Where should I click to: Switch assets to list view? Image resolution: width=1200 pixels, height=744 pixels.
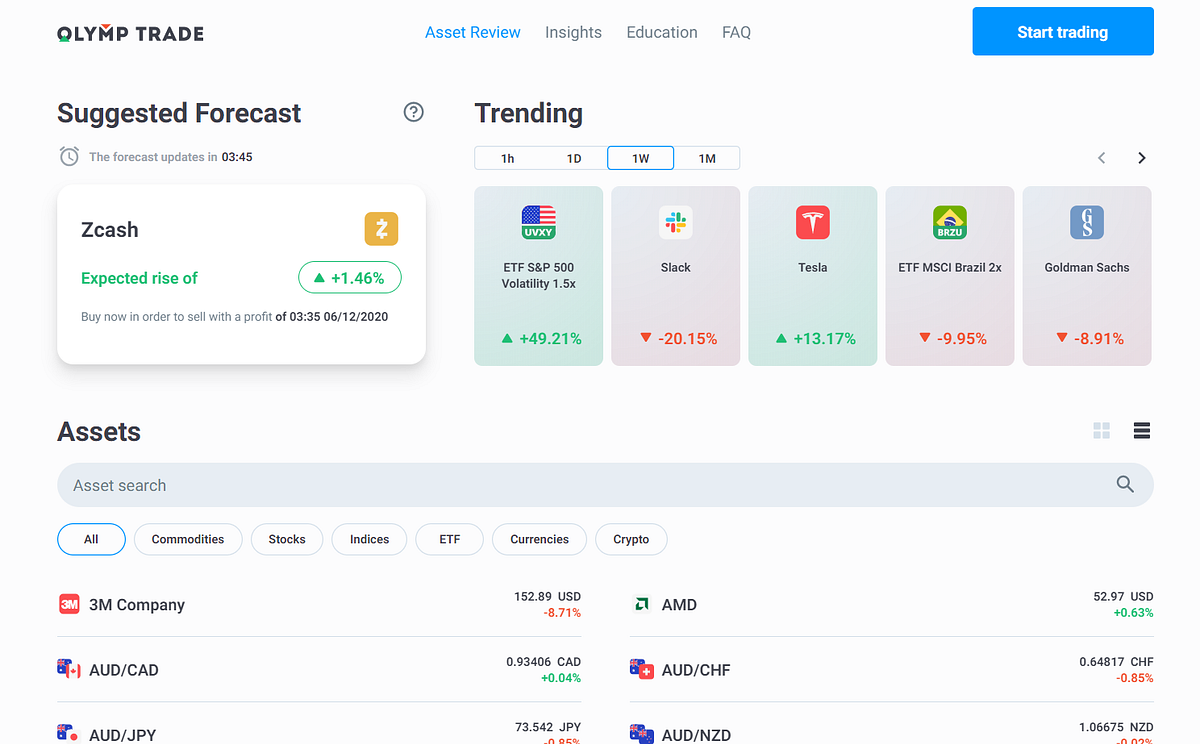[1142, 431]
